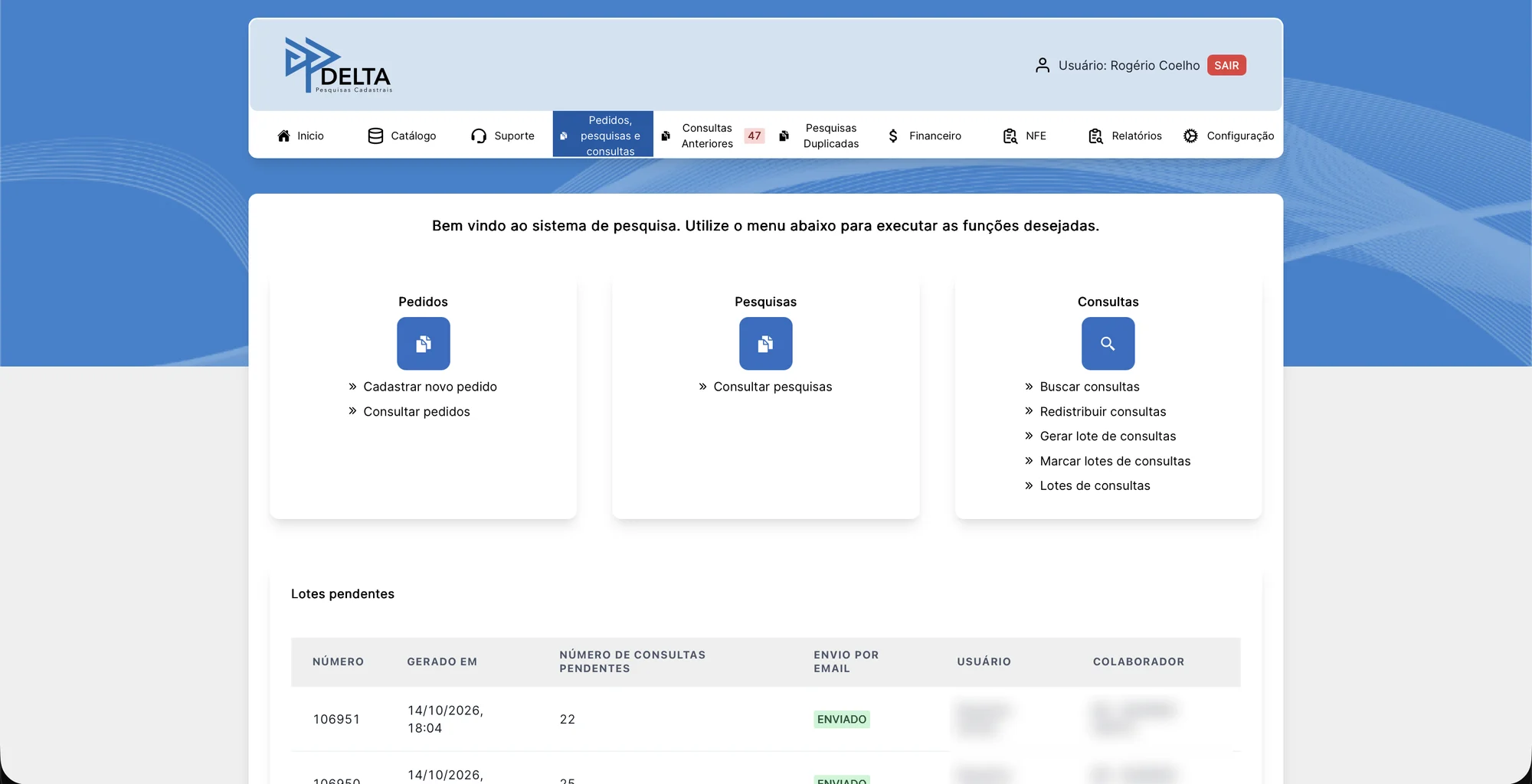Open the Financeiro menu item
The height and width of the screenshot is (784, 1532).
pos(935,136)
